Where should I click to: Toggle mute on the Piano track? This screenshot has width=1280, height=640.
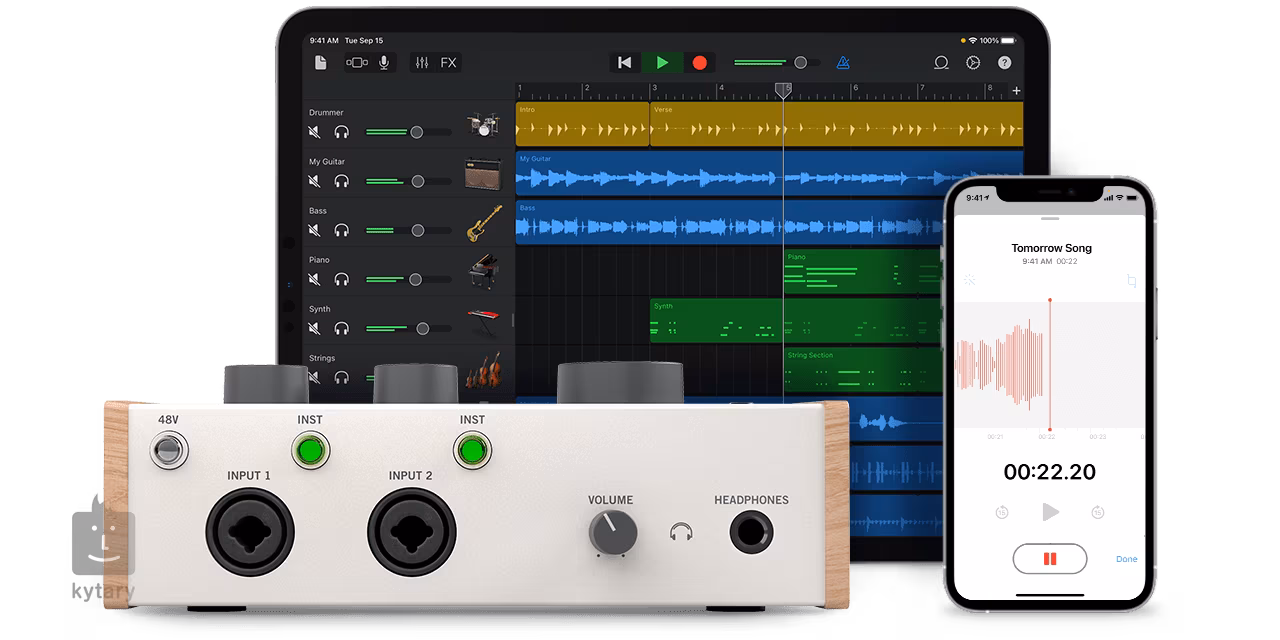tap(315, 279)
